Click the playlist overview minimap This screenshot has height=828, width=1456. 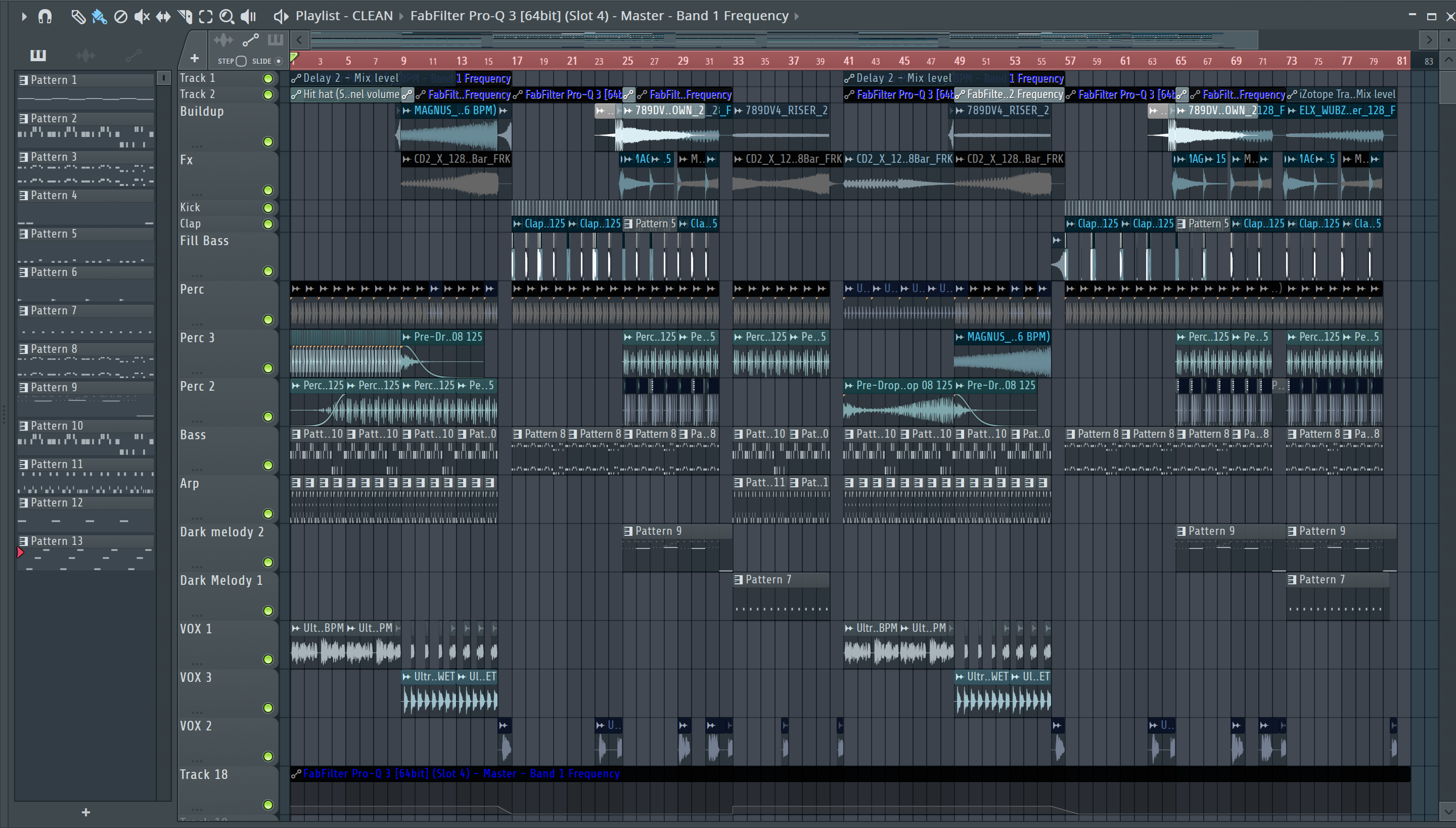785,40
